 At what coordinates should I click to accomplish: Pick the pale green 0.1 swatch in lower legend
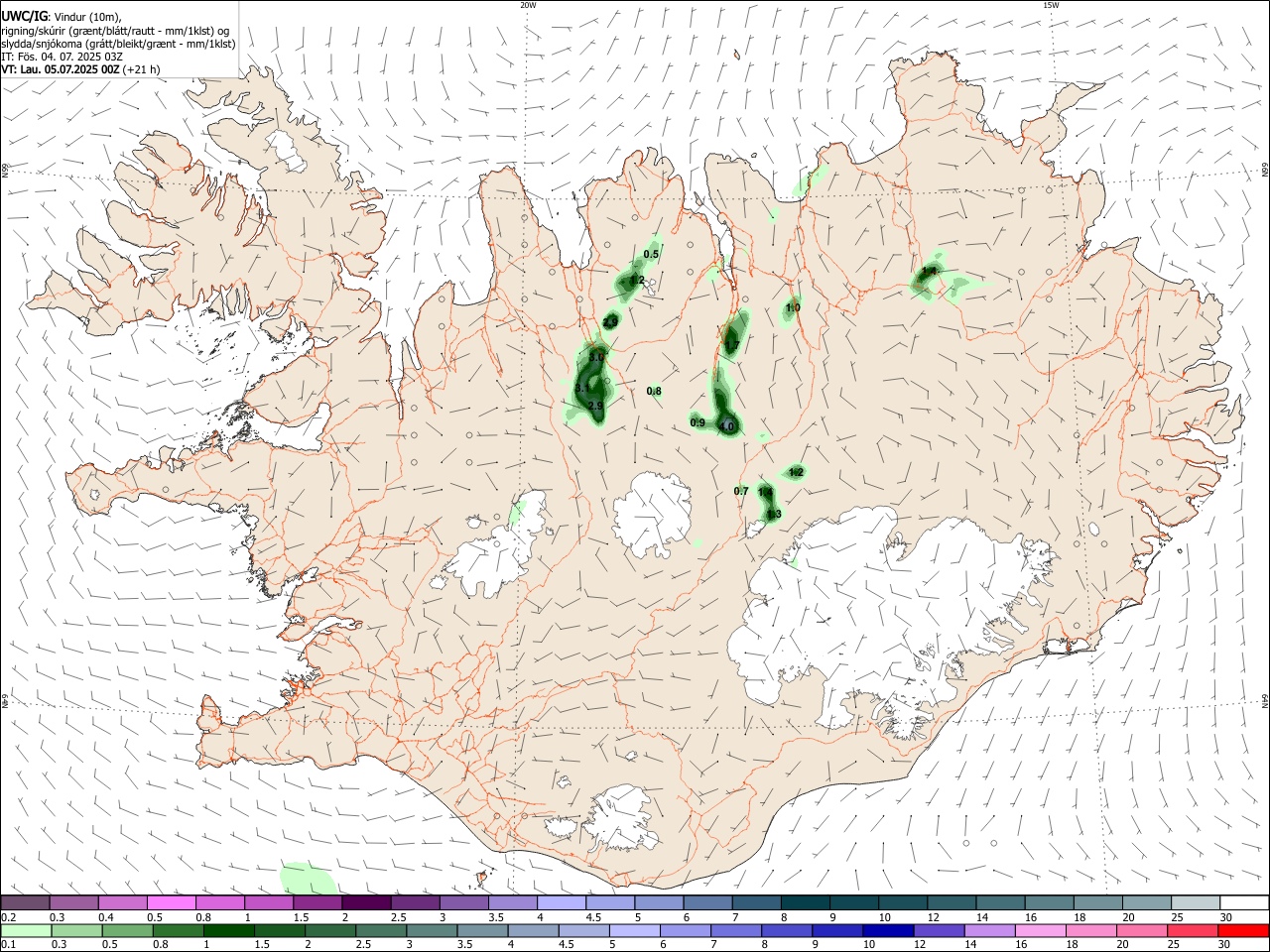27,930
